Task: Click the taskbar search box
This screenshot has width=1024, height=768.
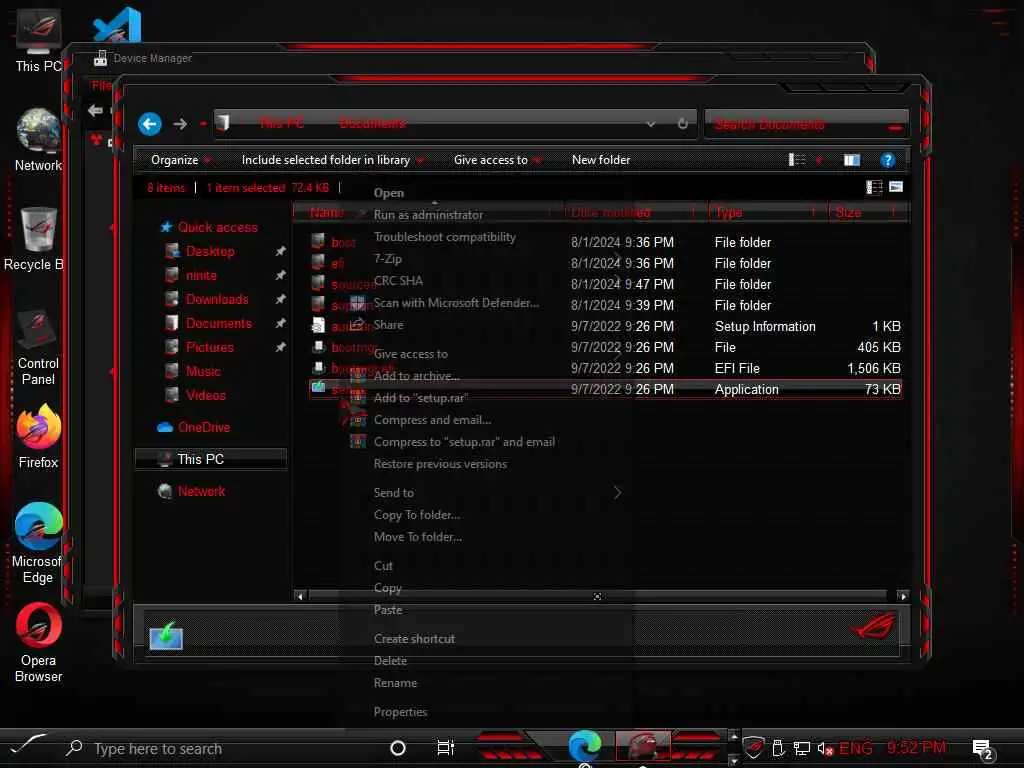Action: click(x=158, y=748)
